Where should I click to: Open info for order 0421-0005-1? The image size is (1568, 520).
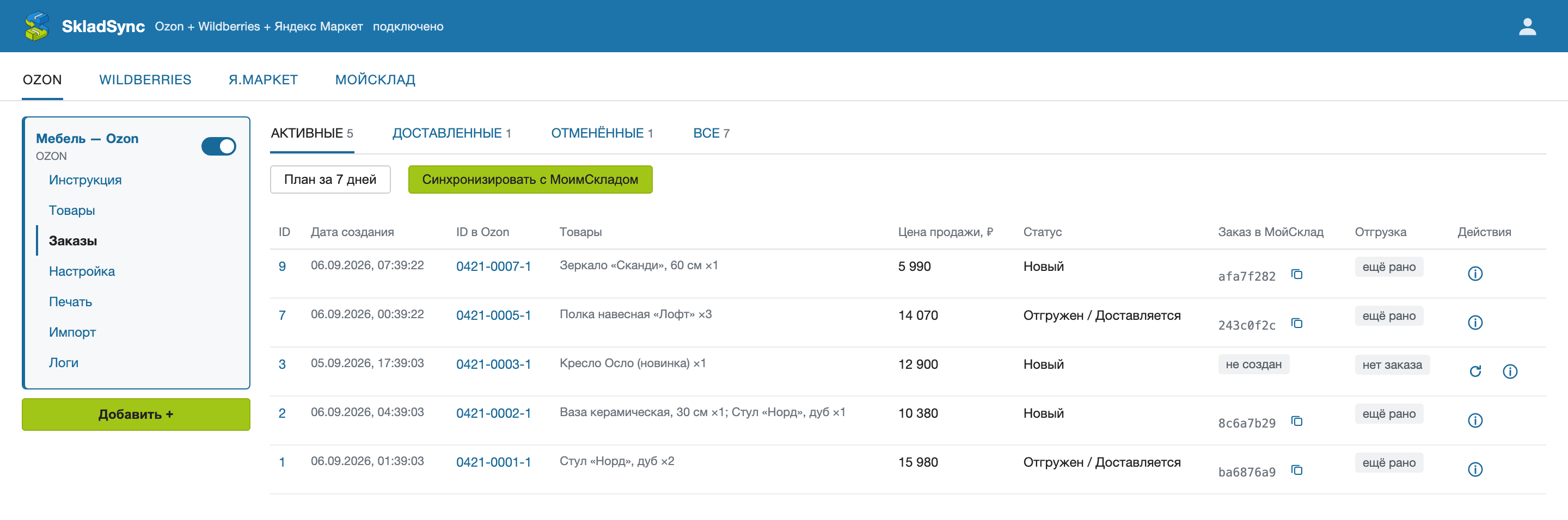1475,323
